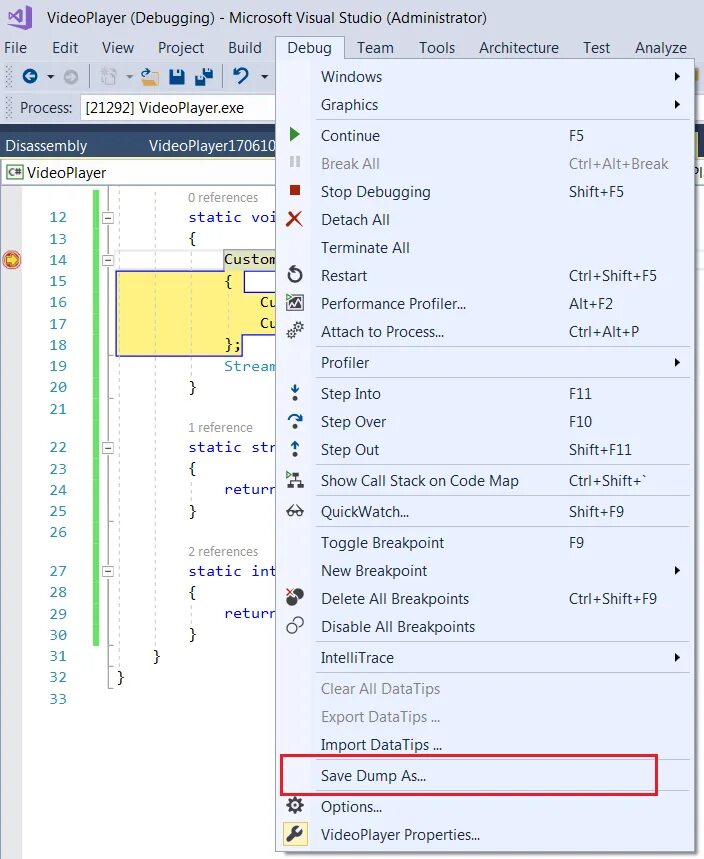Viewport: 704px width, 859px height.
Task: Close the open Debug menu header
Action: (x=310, y=48)
